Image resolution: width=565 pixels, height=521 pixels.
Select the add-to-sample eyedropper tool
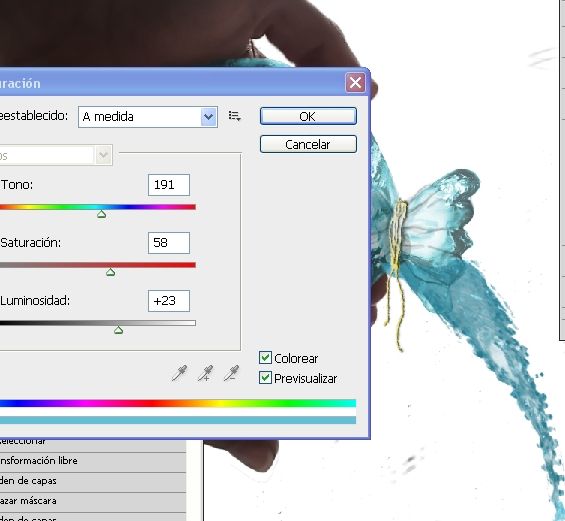click(x=205, y=373)
